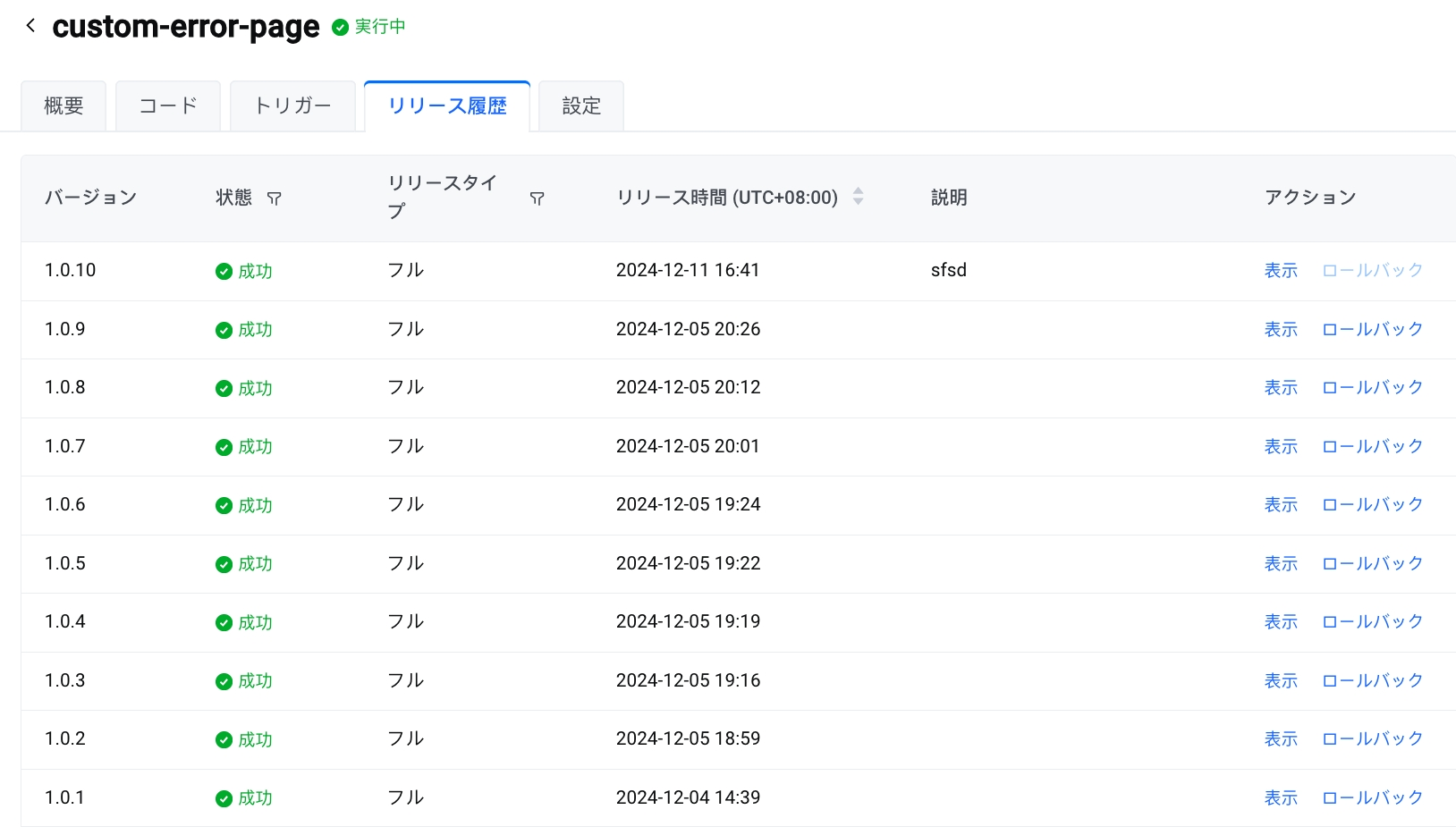
Task: Open the トリガー tab
Action: pyautogui.click(x=292, y=106)
